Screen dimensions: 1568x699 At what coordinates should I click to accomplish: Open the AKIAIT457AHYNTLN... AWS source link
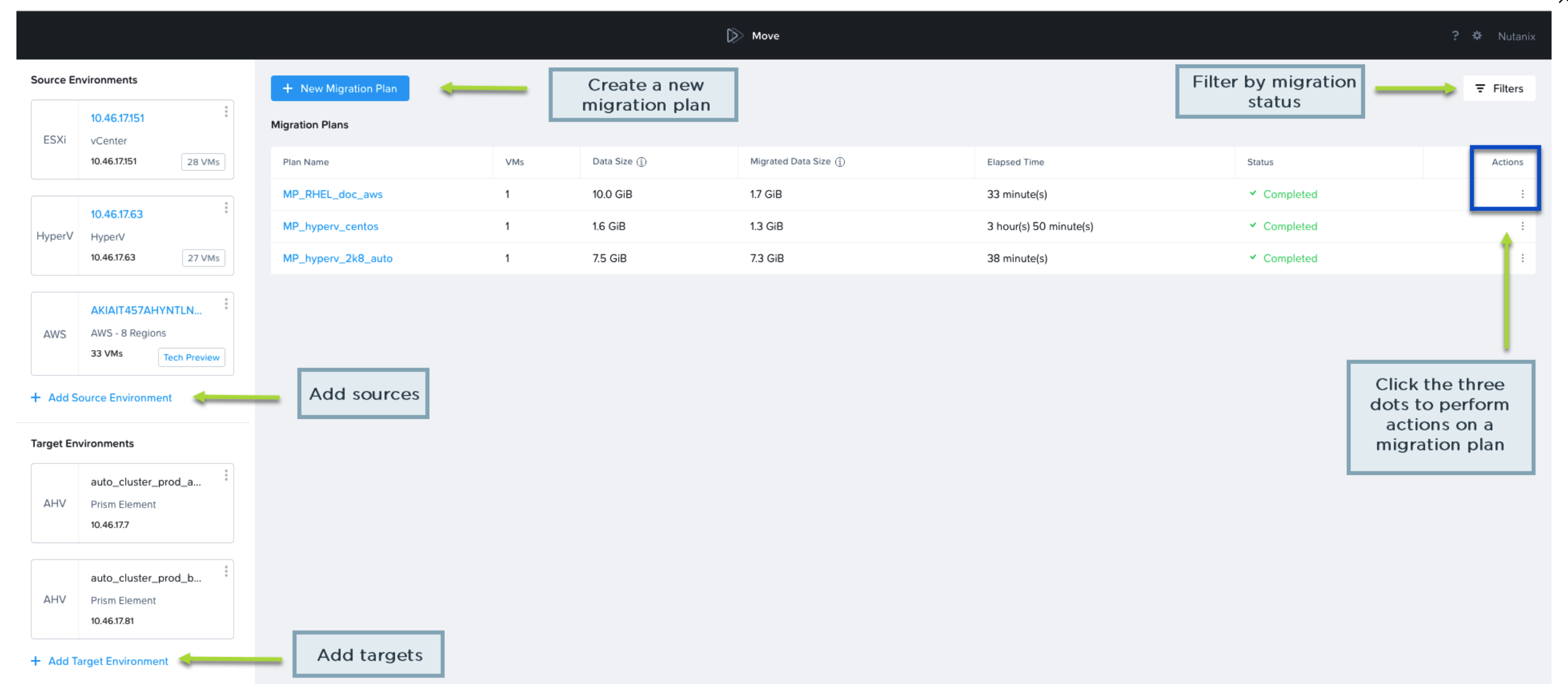146,311
